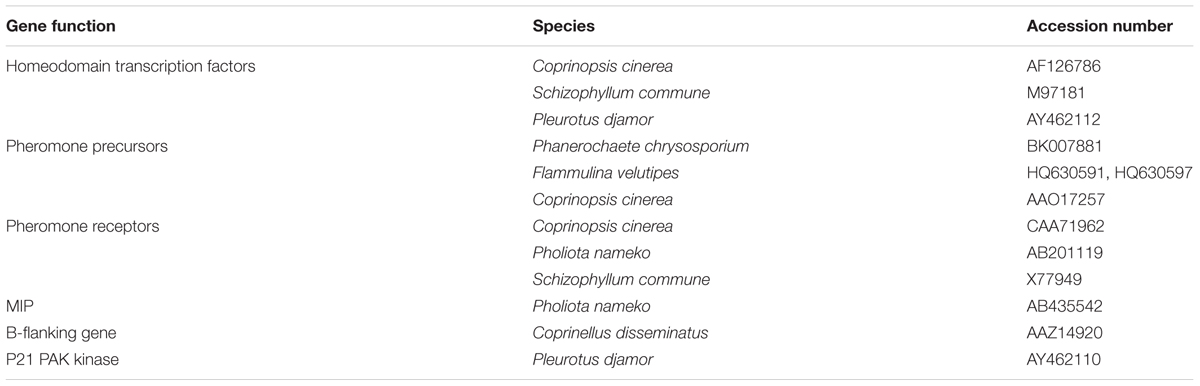Viewport: 1200px width, 386px height.
Task: Click the Gene function column header
Action: tap(60, 27)
